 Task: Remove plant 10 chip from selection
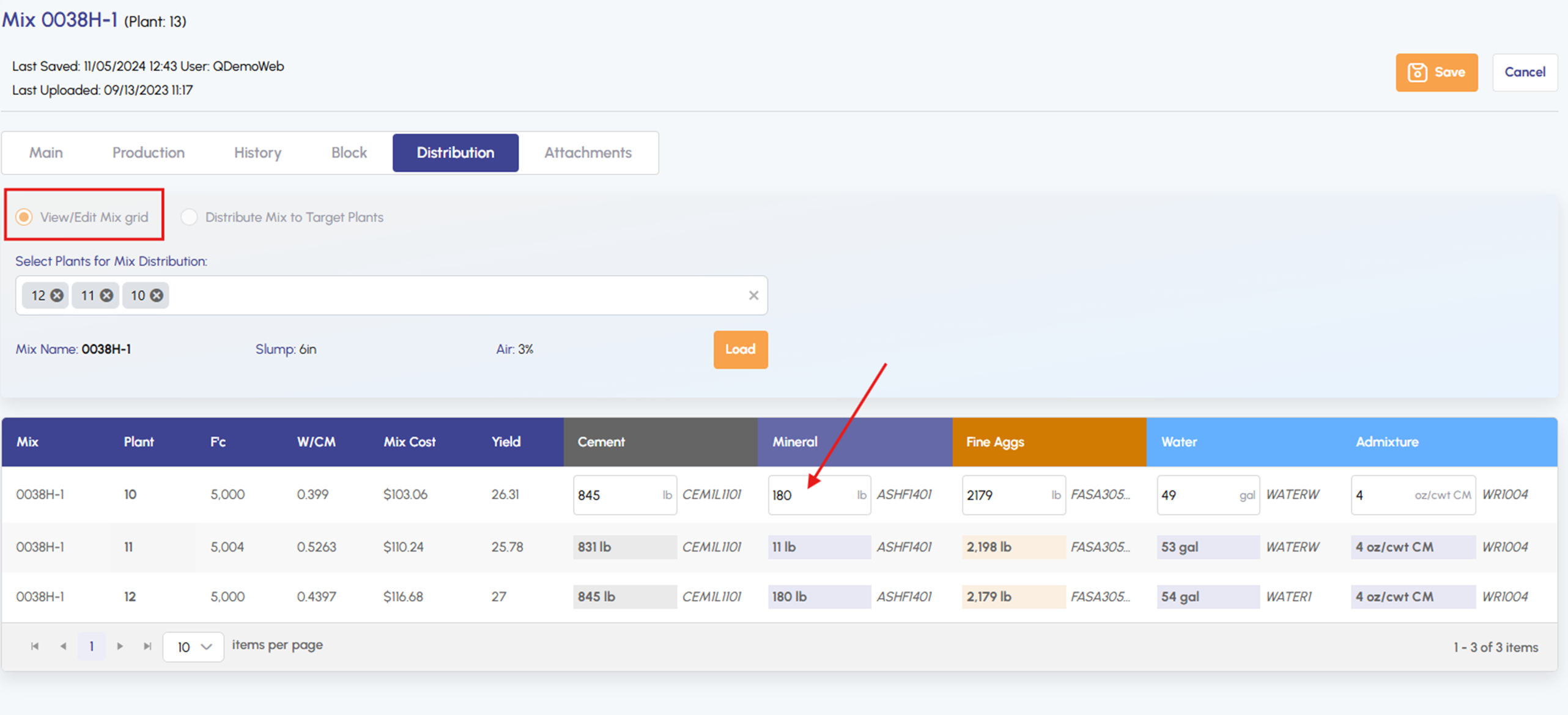[x=157, y=295]
